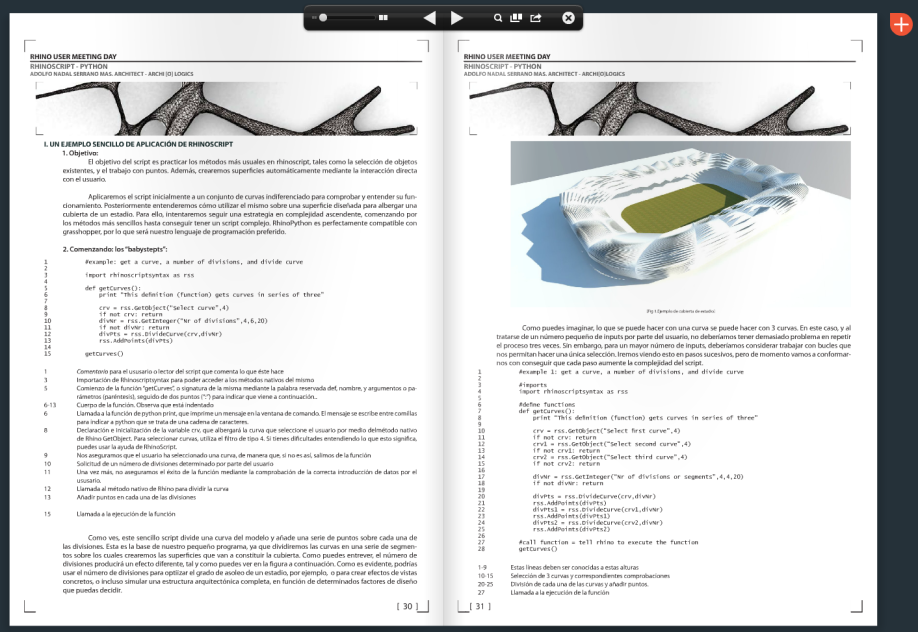
Task: Click the zoom slider knob
Action: 323,18
